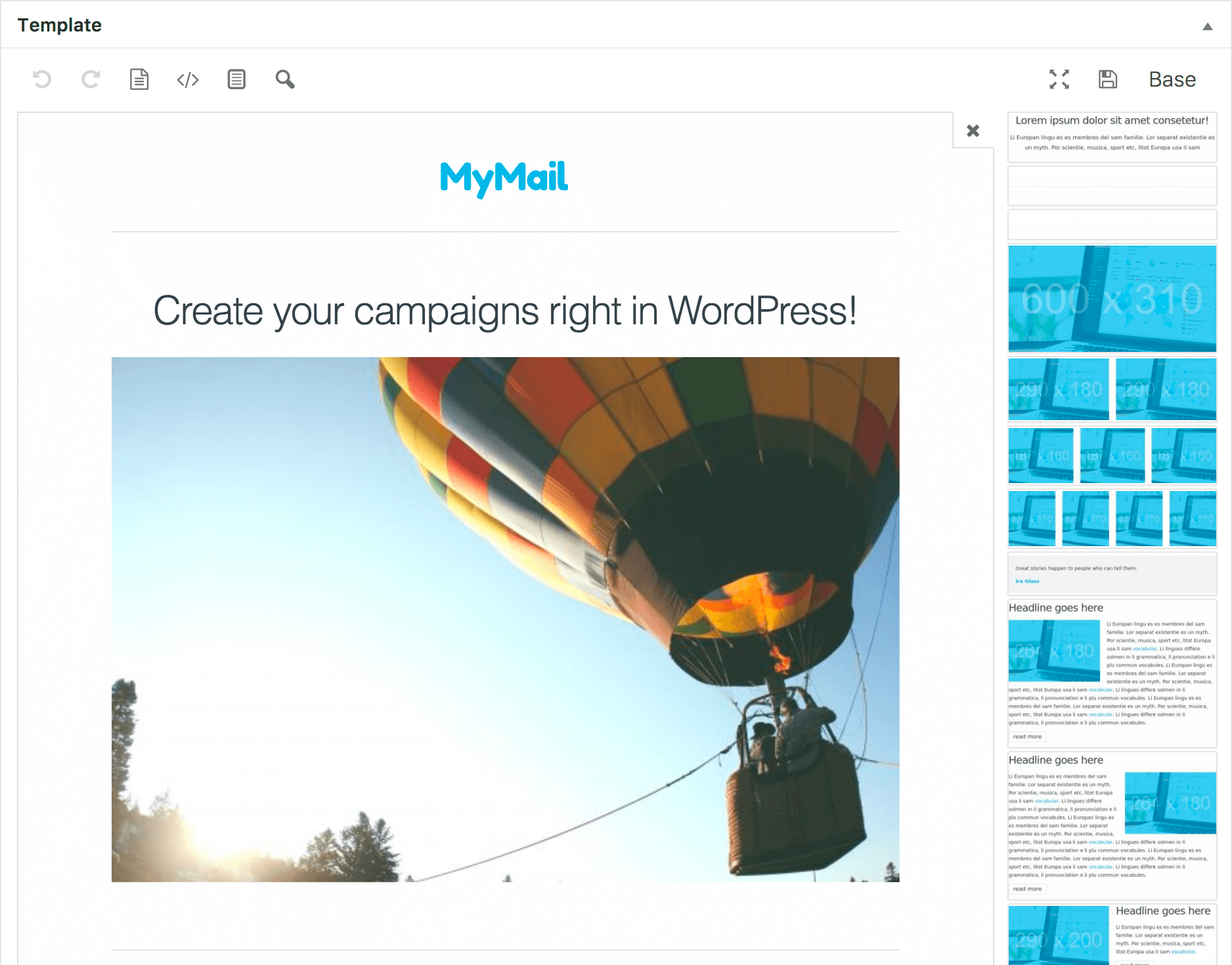Click the vocabular link in module text
Image resolution: width=1232 pixels, height=965 pixels.
pos(1145,648)
